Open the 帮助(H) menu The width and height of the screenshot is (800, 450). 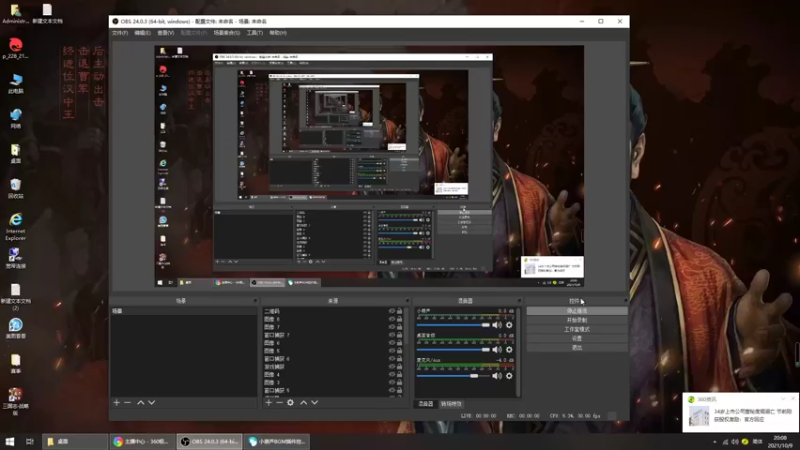coord(278,33)
